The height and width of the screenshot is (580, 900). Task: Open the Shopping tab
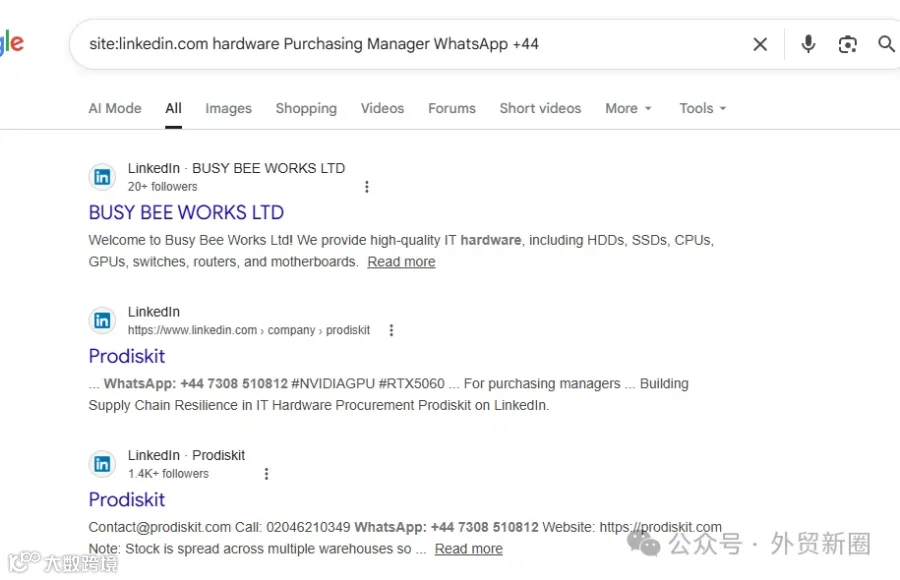306,108
